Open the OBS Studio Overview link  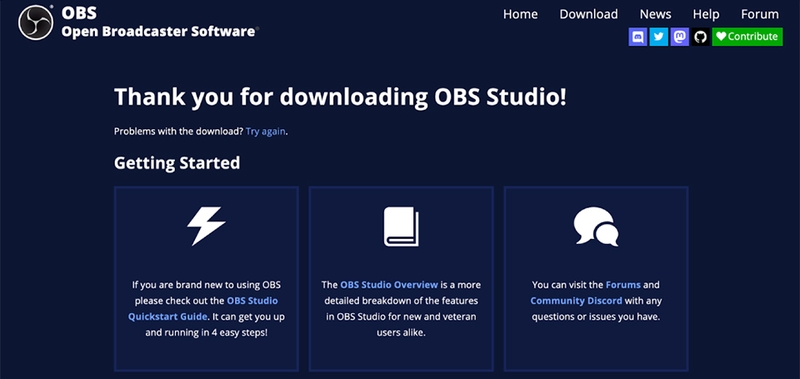[x=389, y=285]
